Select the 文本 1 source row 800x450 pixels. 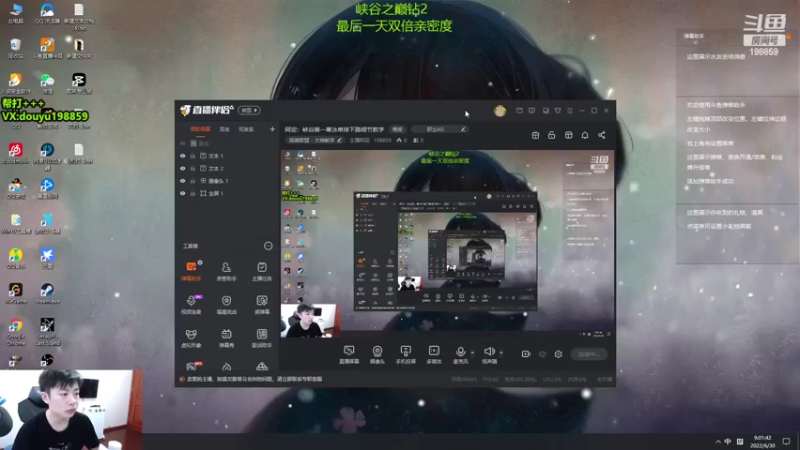227,156
